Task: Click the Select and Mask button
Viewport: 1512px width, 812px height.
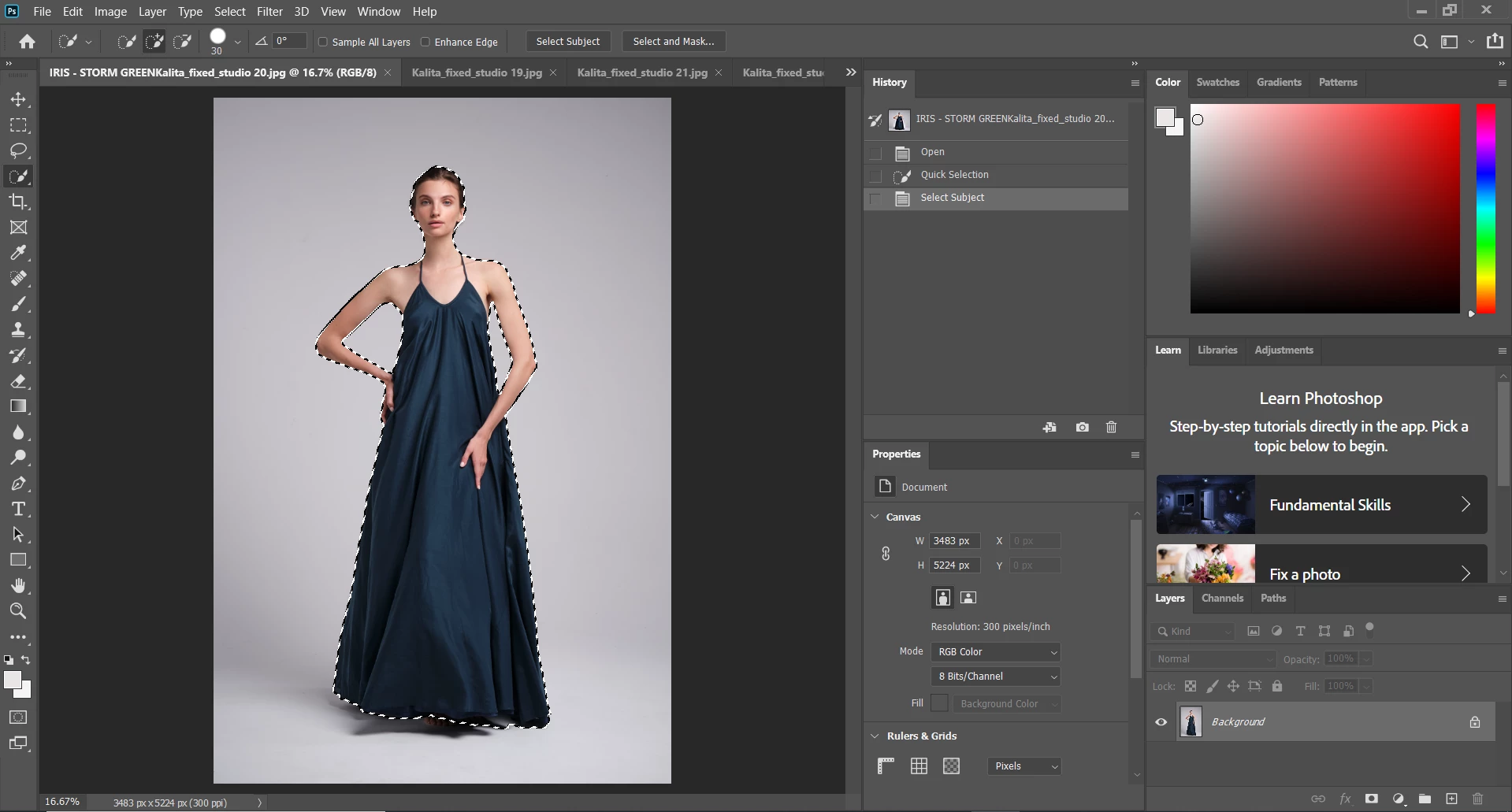Action: pos(674,42)
